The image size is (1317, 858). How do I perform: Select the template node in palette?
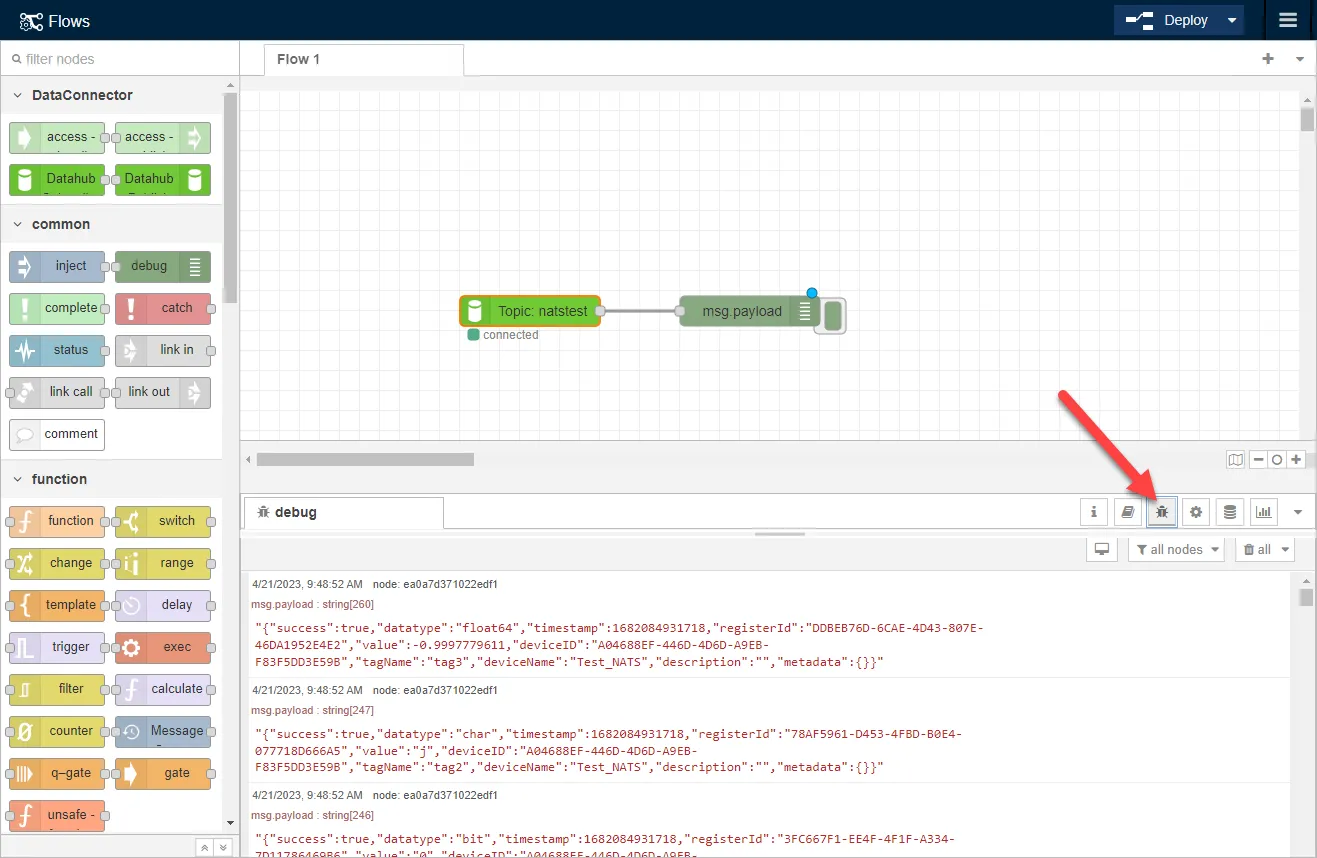[x=57, y=605]
